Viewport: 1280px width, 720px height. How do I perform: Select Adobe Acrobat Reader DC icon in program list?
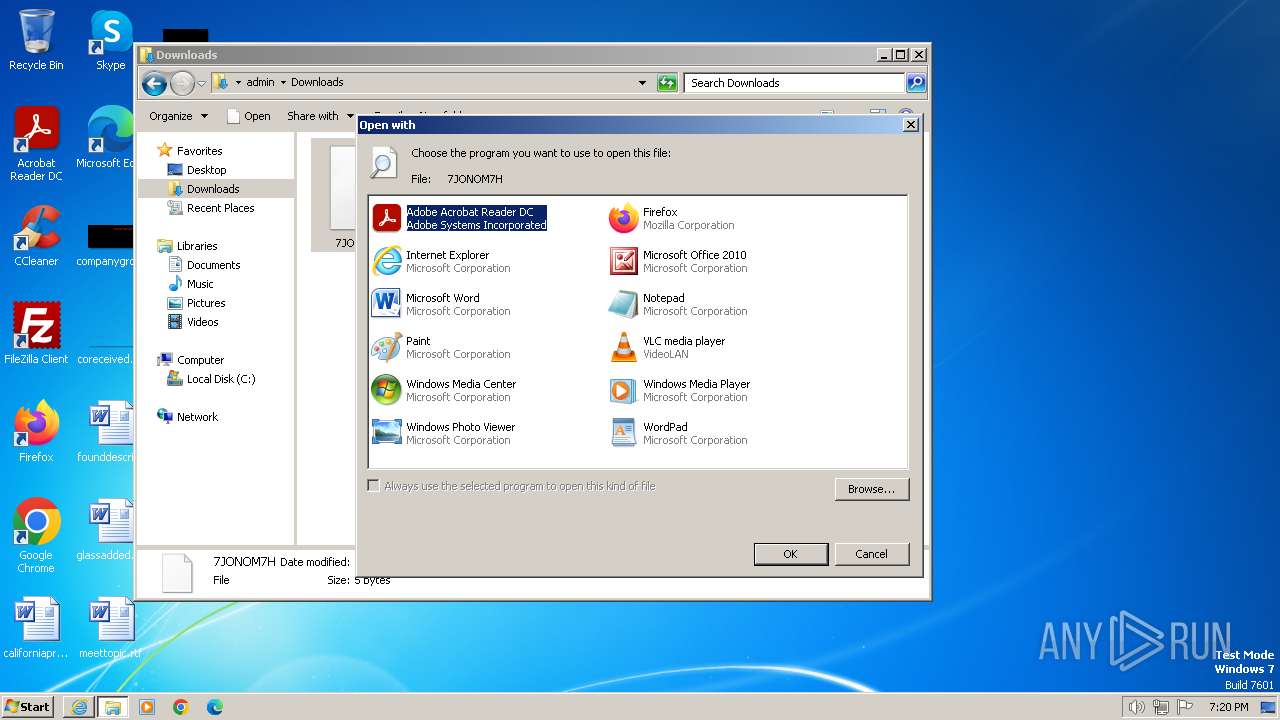[386, 218]
